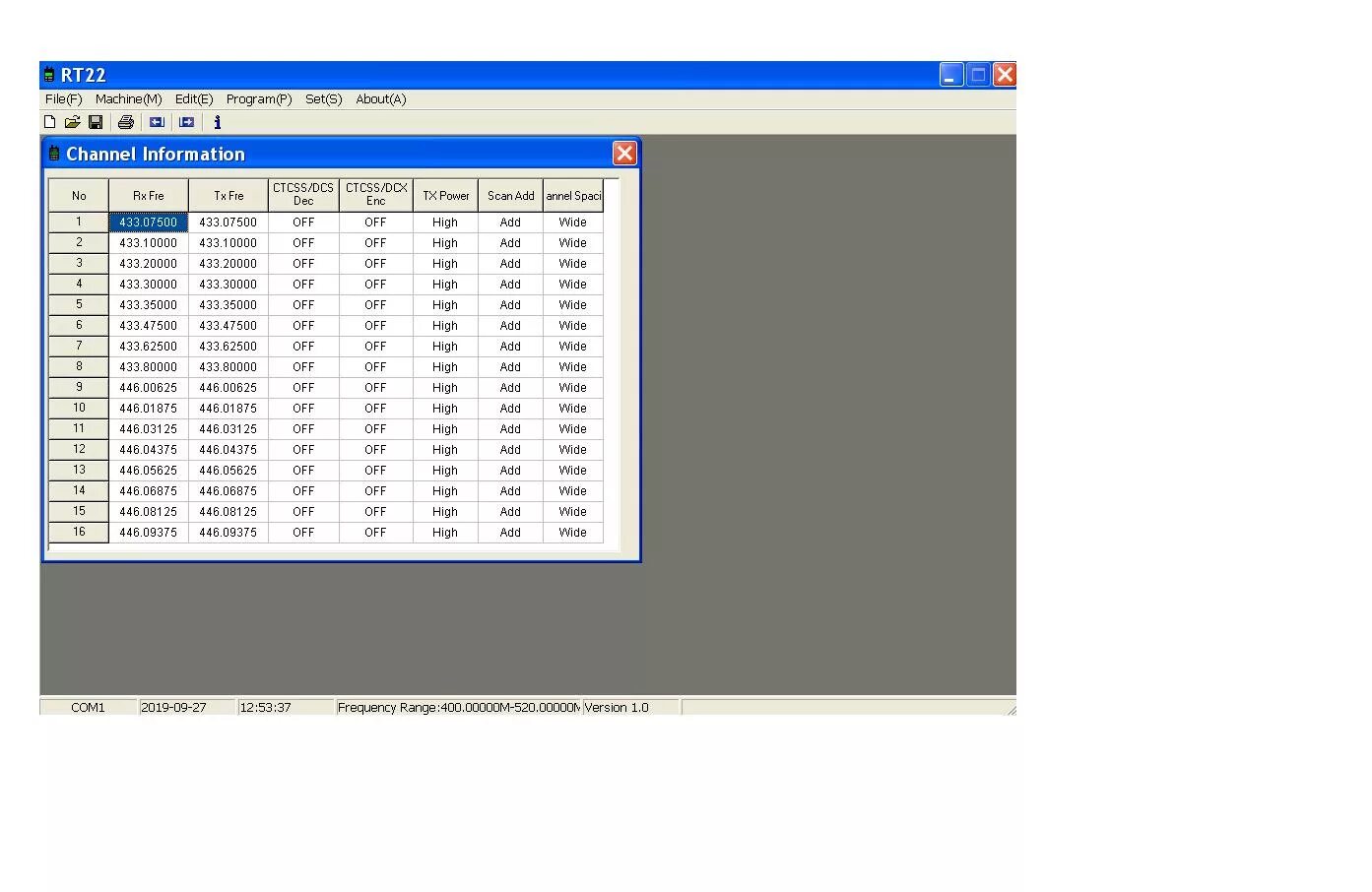Click channel 9 Wide spacing cell
Image resolution: width=1372 pixels, height=892 pixels.
point(573,388)
